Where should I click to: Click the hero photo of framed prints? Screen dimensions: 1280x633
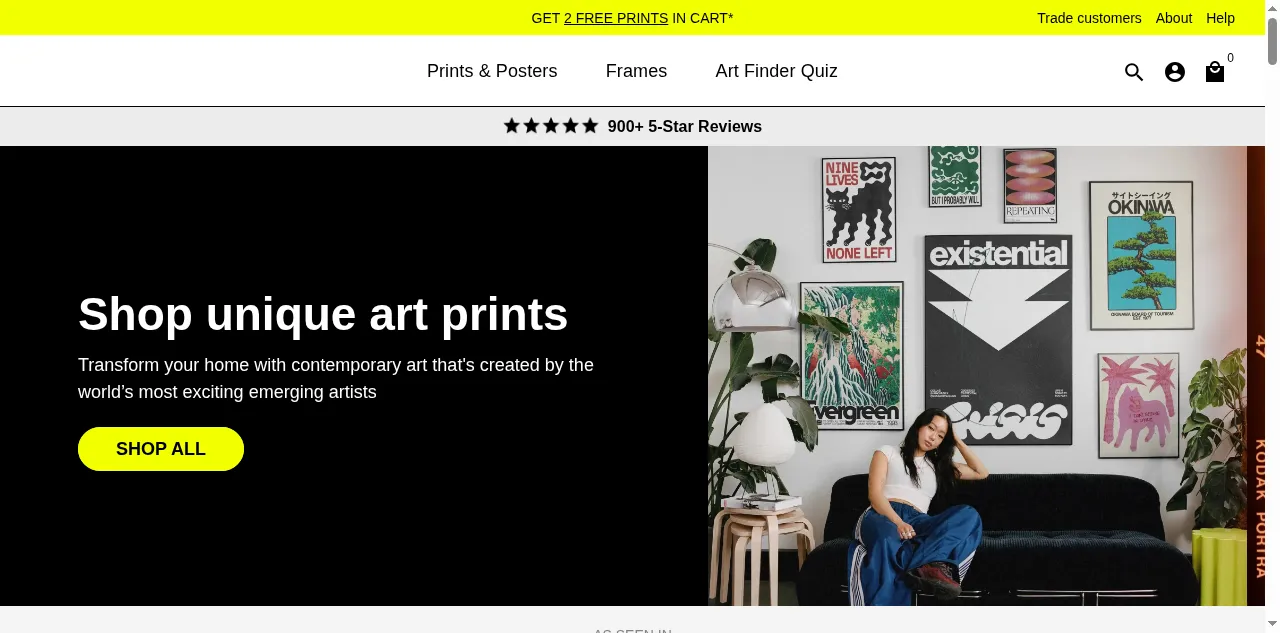click(986, 376)
